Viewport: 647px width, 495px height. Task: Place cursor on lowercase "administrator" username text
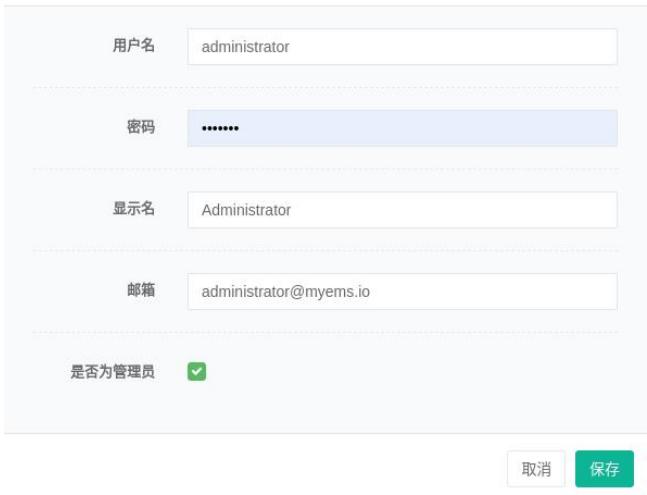click(x=245, y=46)
